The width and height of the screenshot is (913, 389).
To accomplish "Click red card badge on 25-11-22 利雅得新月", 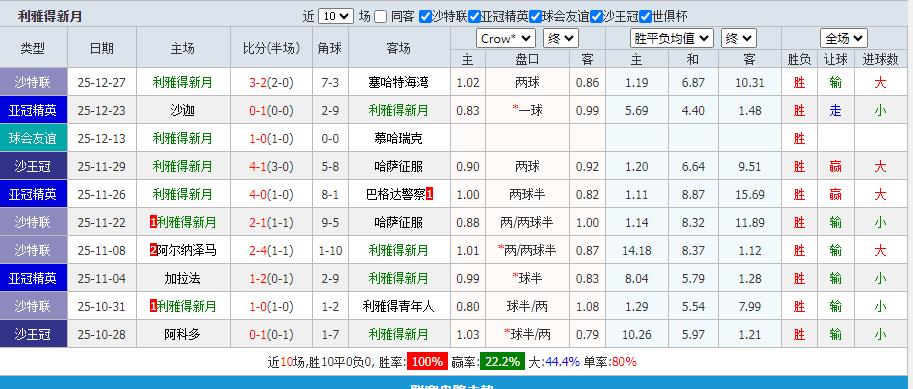I will coord(154,222).
